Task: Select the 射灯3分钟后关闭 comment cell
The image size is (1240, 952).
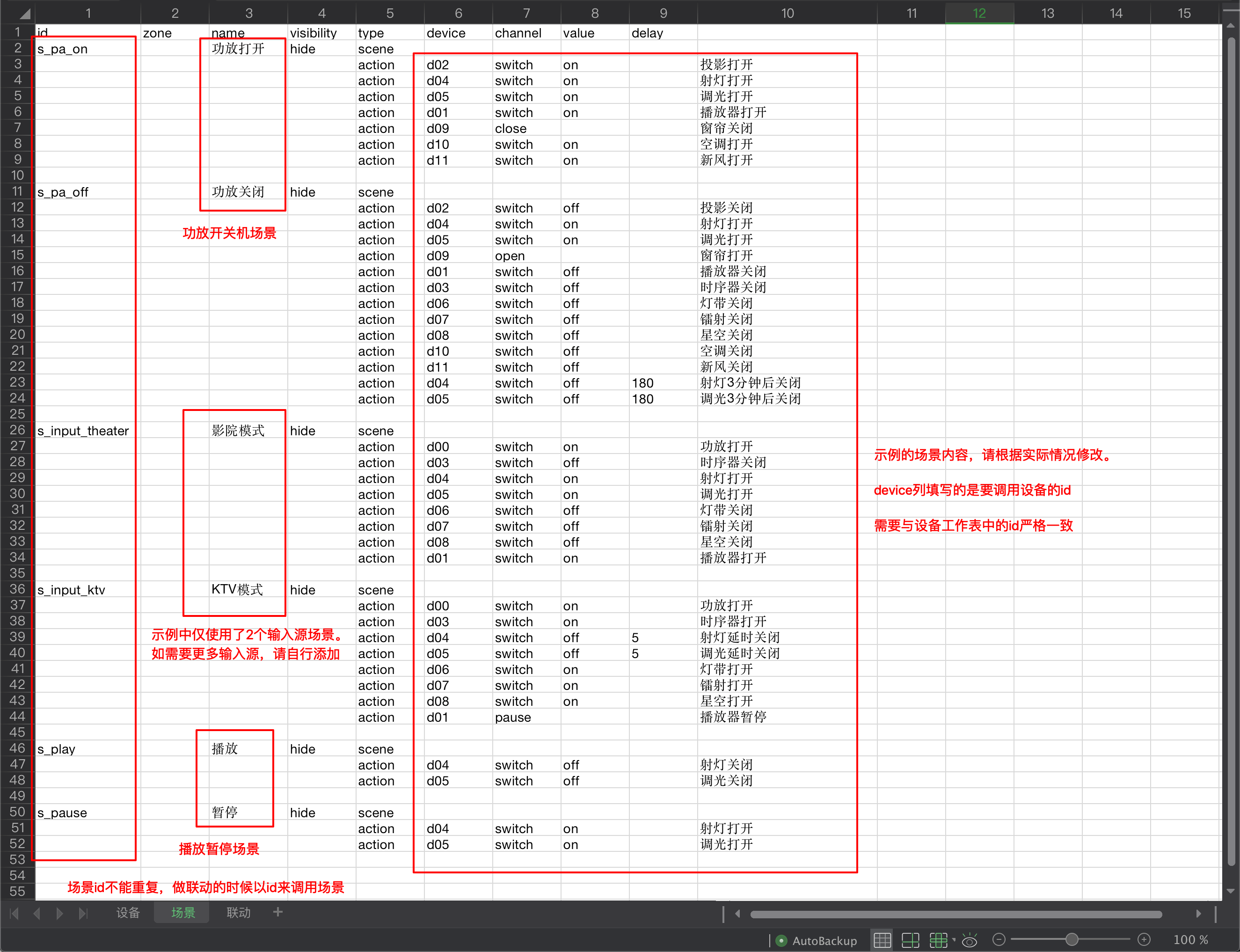Action: 788,383
